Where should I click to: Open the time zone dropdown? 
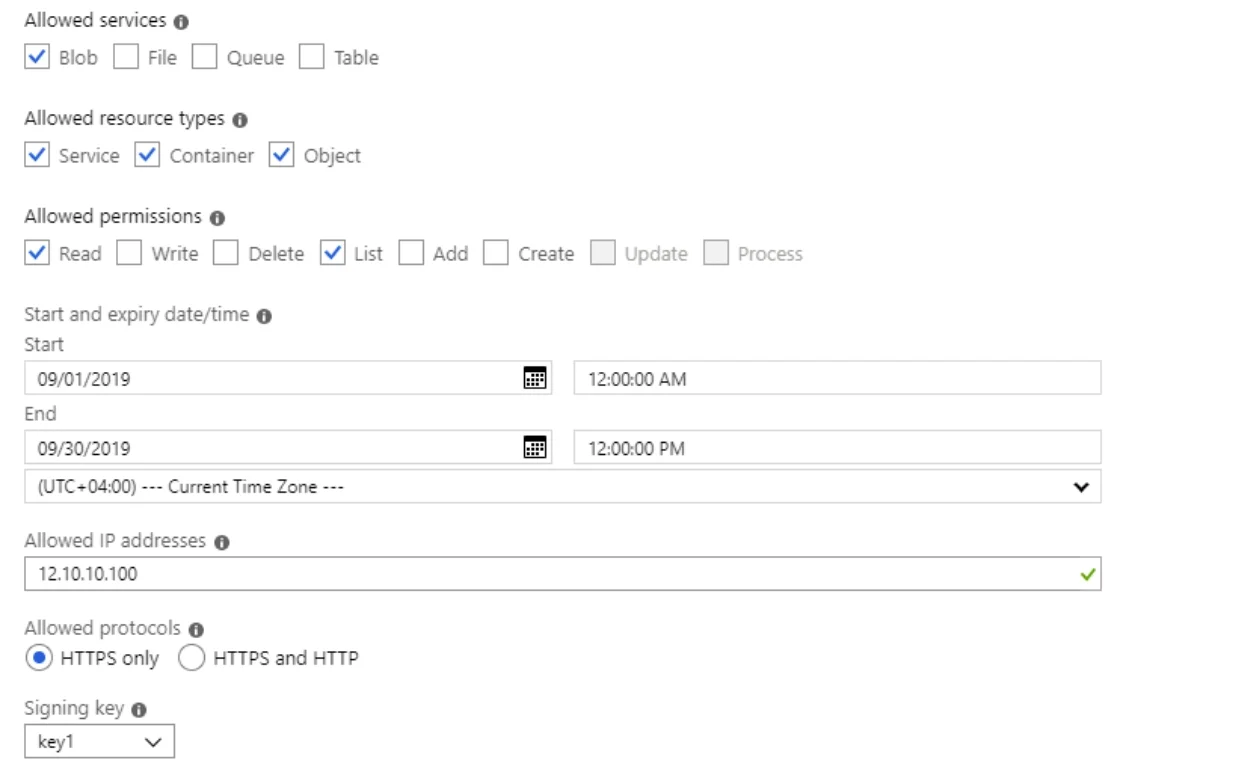point(563,487)
